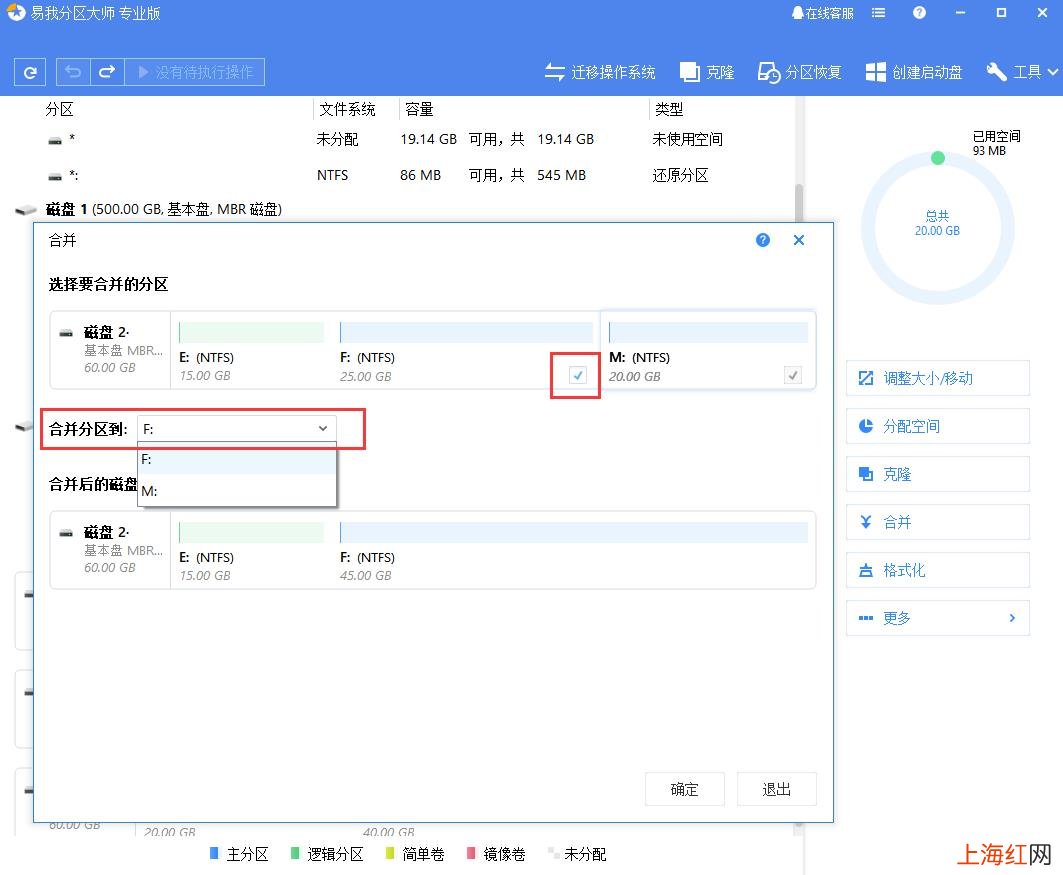The width and height of the screenshot is (1063, 875).
Task: Click the 确定 button
Action: click(x=685, y=789)
